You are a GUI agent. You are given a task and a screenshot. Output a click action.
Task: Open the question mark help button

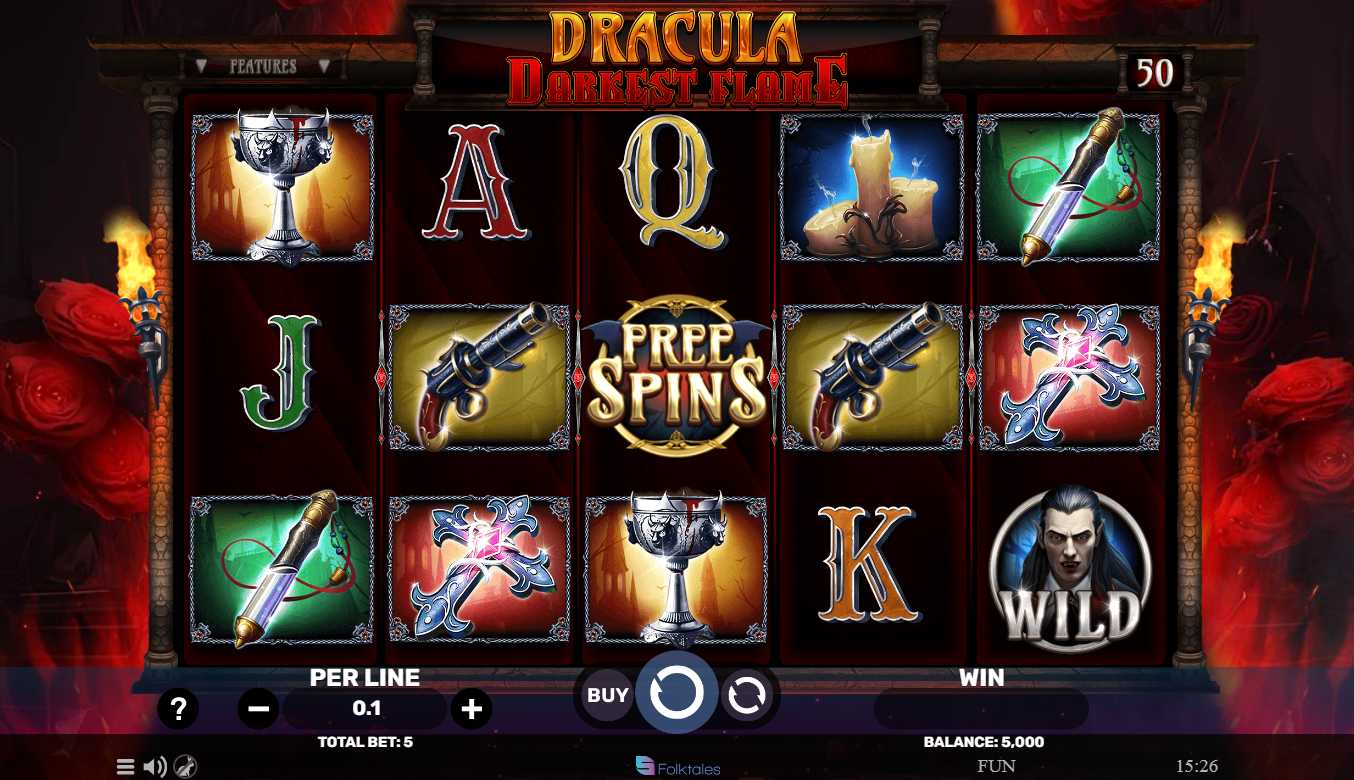(x=178, y=709)
